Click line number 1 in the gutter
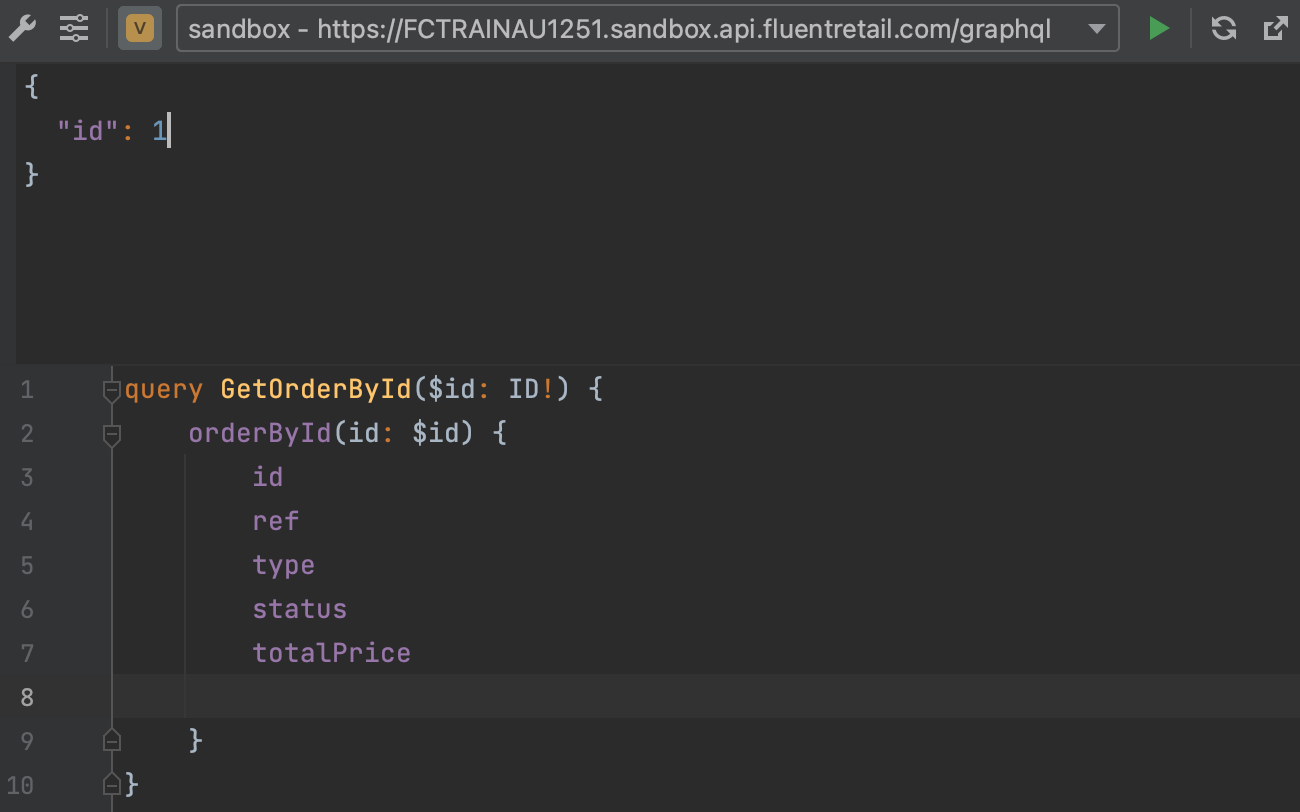Screen dimensions: 1300x812 pyautogui.click(x=27, y=390)
